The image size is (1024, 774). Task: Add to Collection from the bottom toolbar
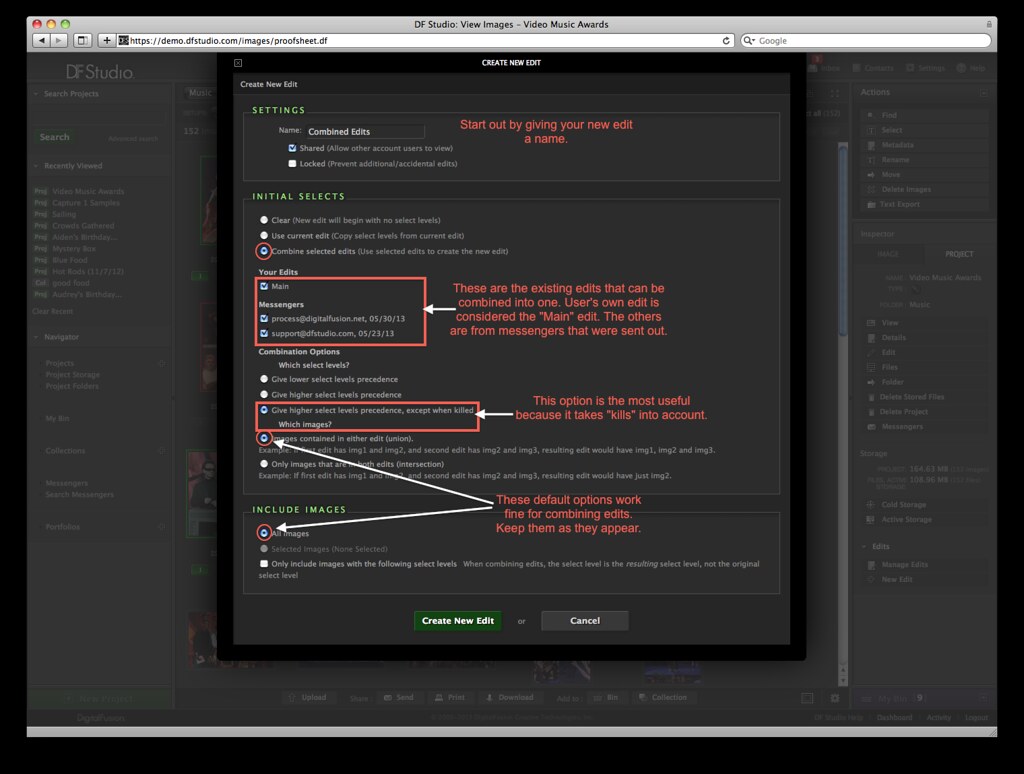(x=663, y=698)
